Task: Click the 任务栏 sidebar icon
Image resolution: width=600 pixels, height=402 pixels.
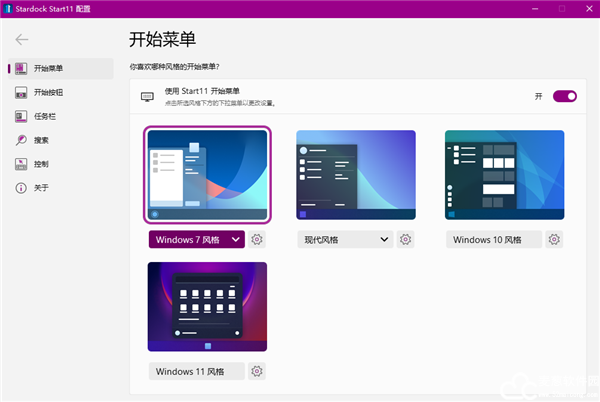Action: point(21,116)
